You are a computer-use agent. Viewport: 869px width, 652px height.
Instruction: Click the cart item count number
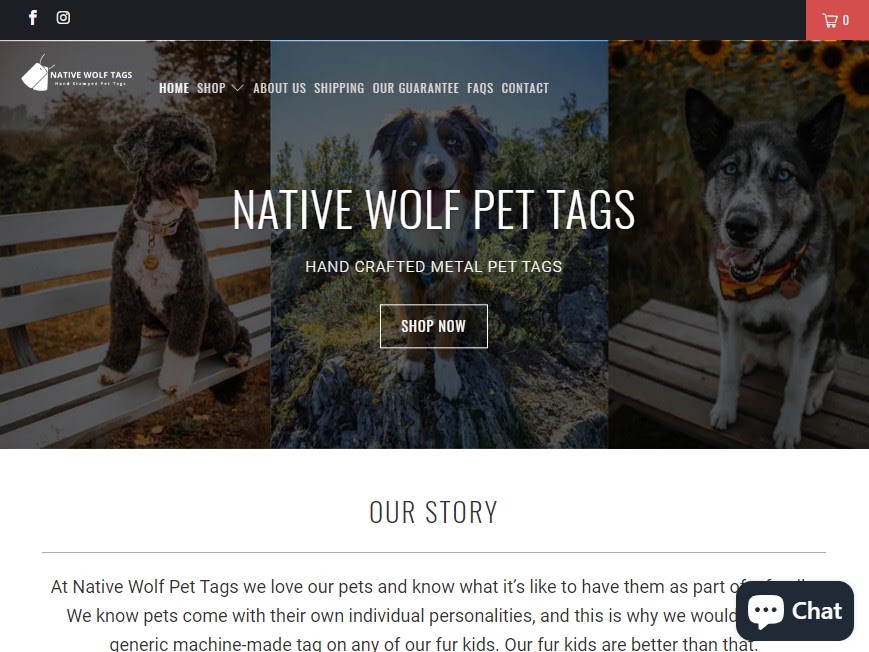(x=846, y=21)
